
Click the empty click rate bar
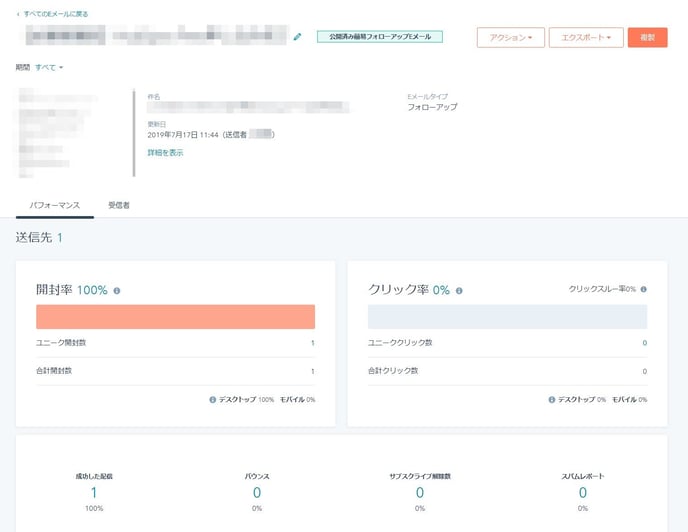508,317
